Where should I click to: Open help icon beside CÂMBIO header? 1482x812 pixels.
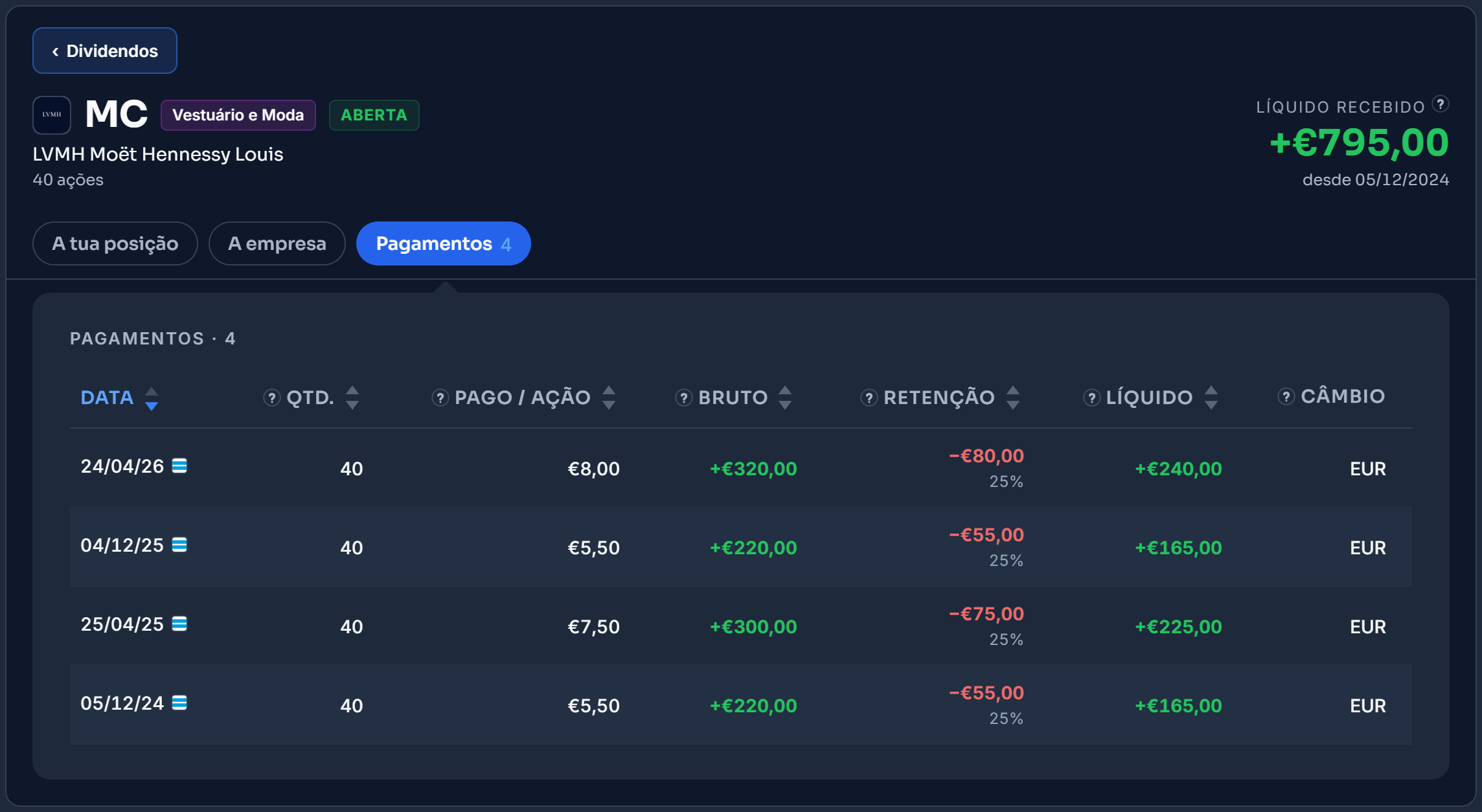[x=1286, y=396]
